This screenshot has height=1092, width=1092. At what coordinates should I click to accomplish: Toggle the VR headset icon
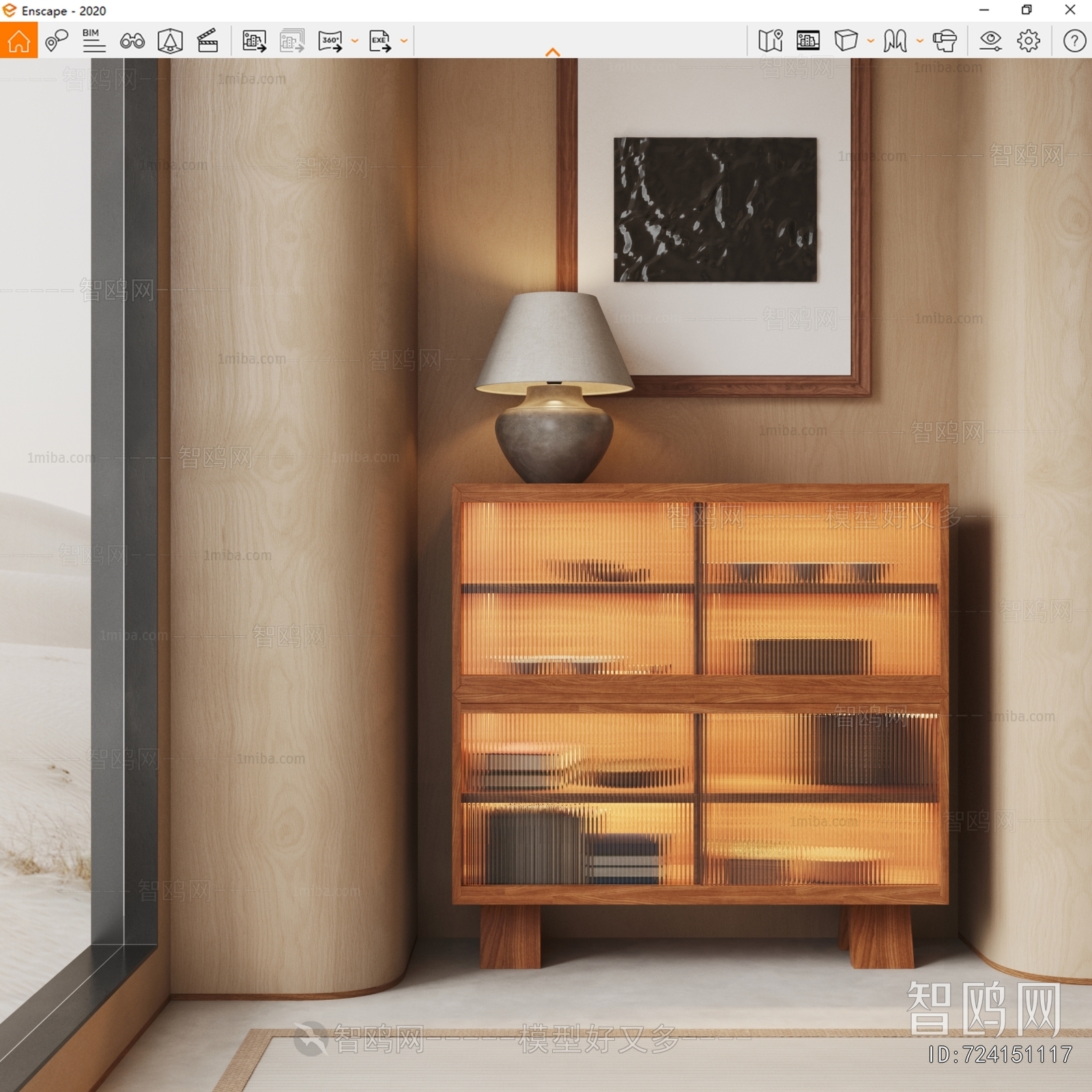coord(945,41)
